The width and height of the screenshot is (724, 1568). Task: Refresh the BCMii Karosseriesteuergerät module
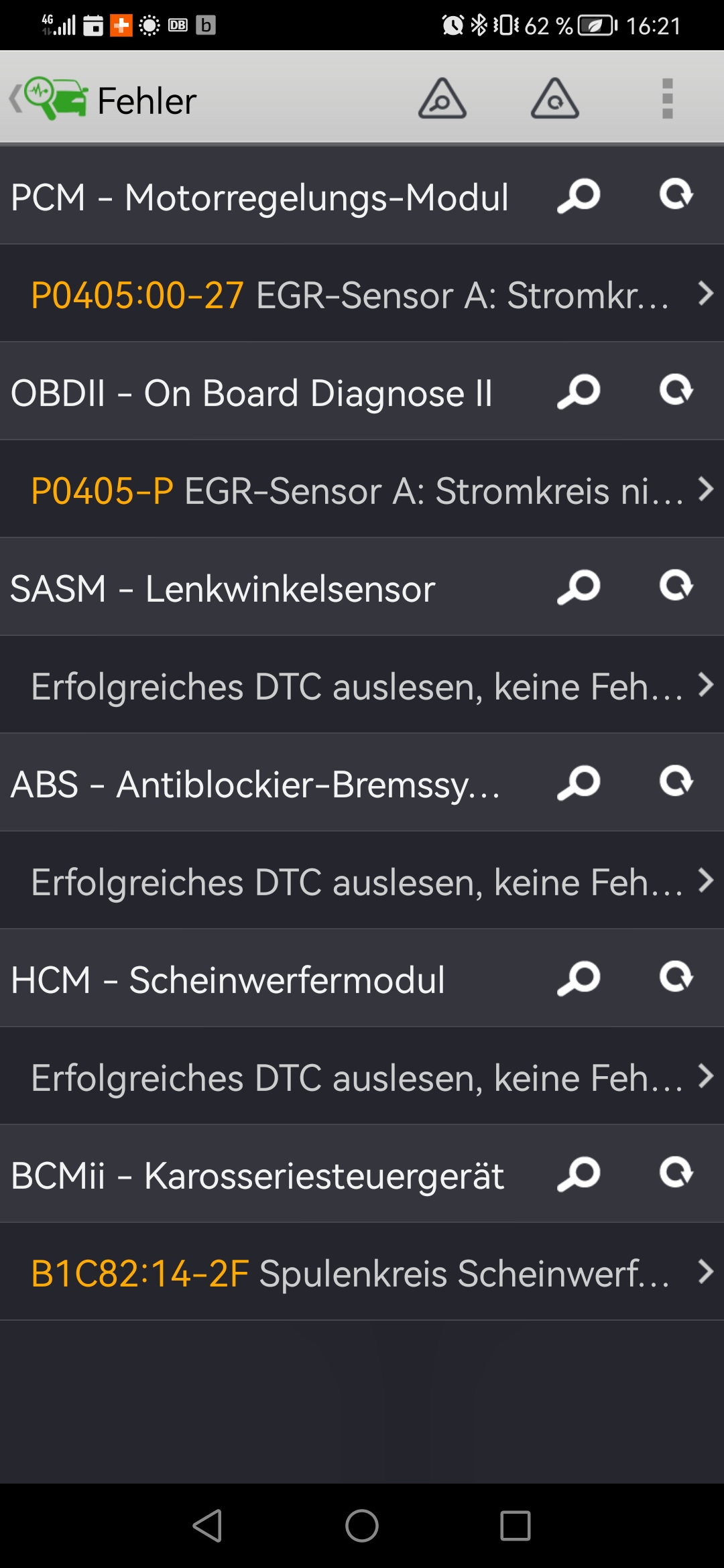676,1173
